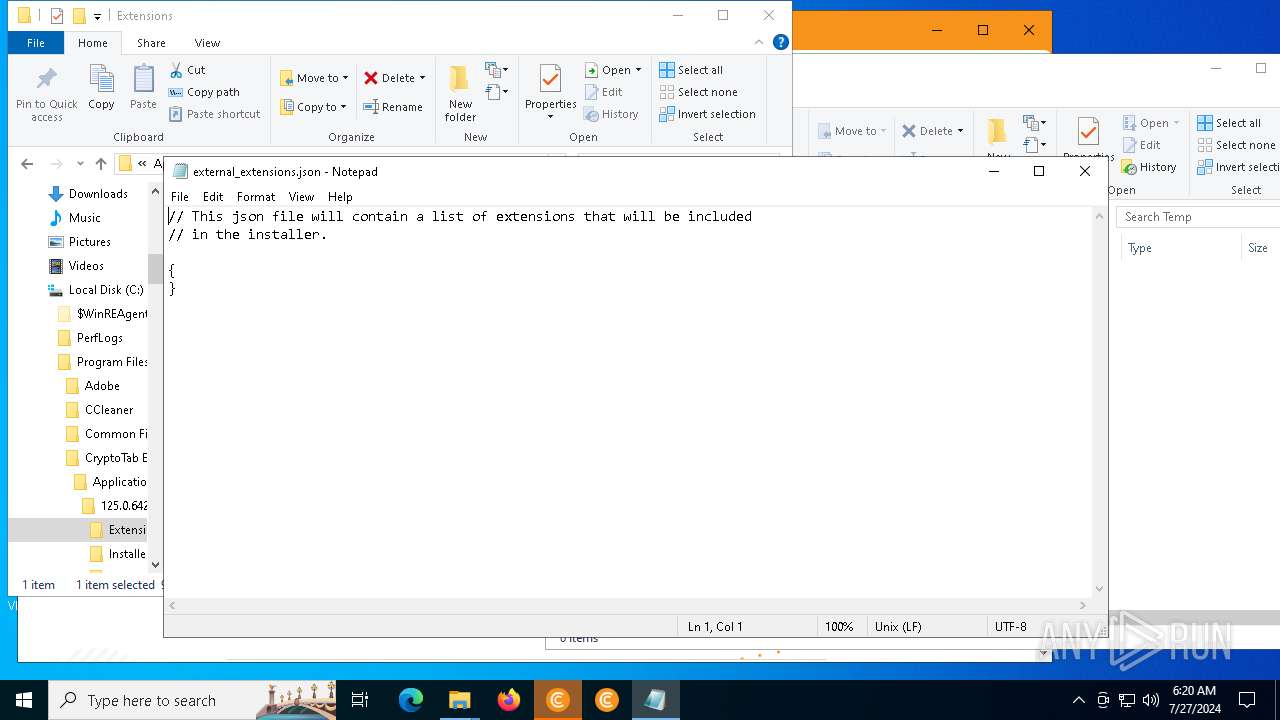
Task: Click Size column header in back window
Action: [x=1257, y=248]
